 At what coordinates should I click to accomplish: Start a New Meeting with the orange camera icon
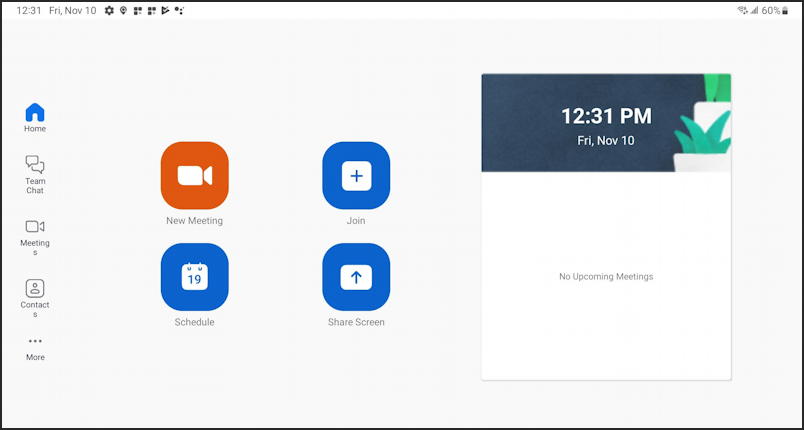194,175
